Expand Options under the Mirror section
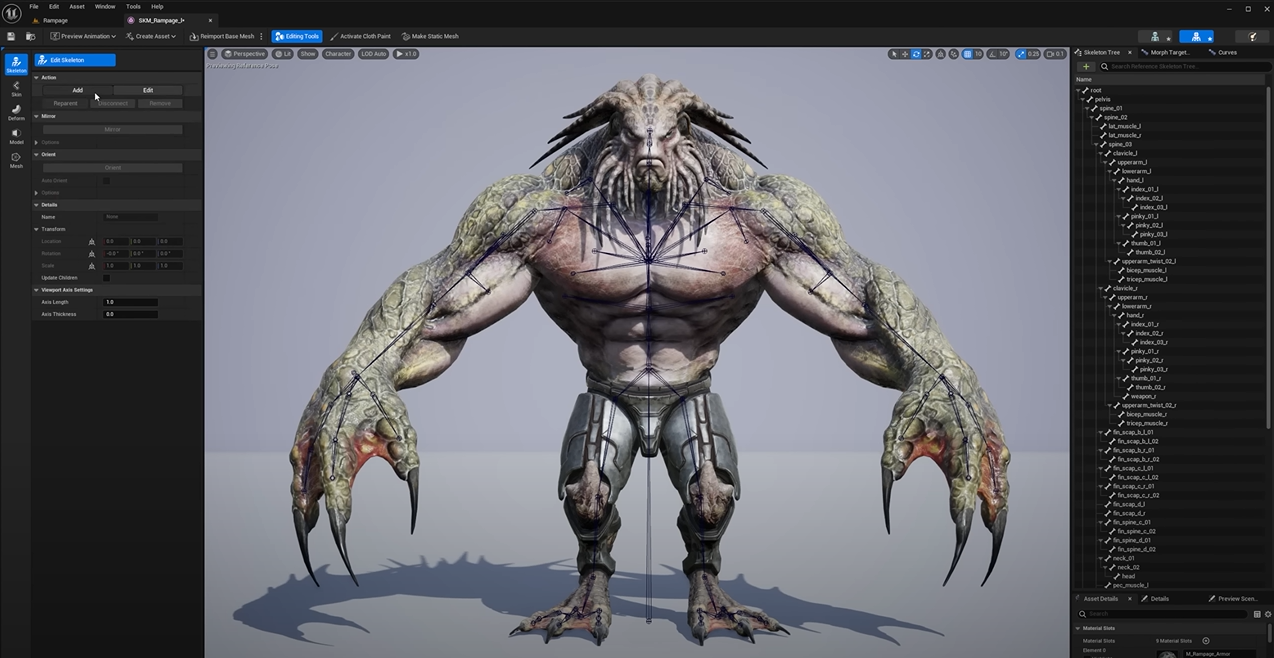The image size is (1274, 658). (37, 142)
